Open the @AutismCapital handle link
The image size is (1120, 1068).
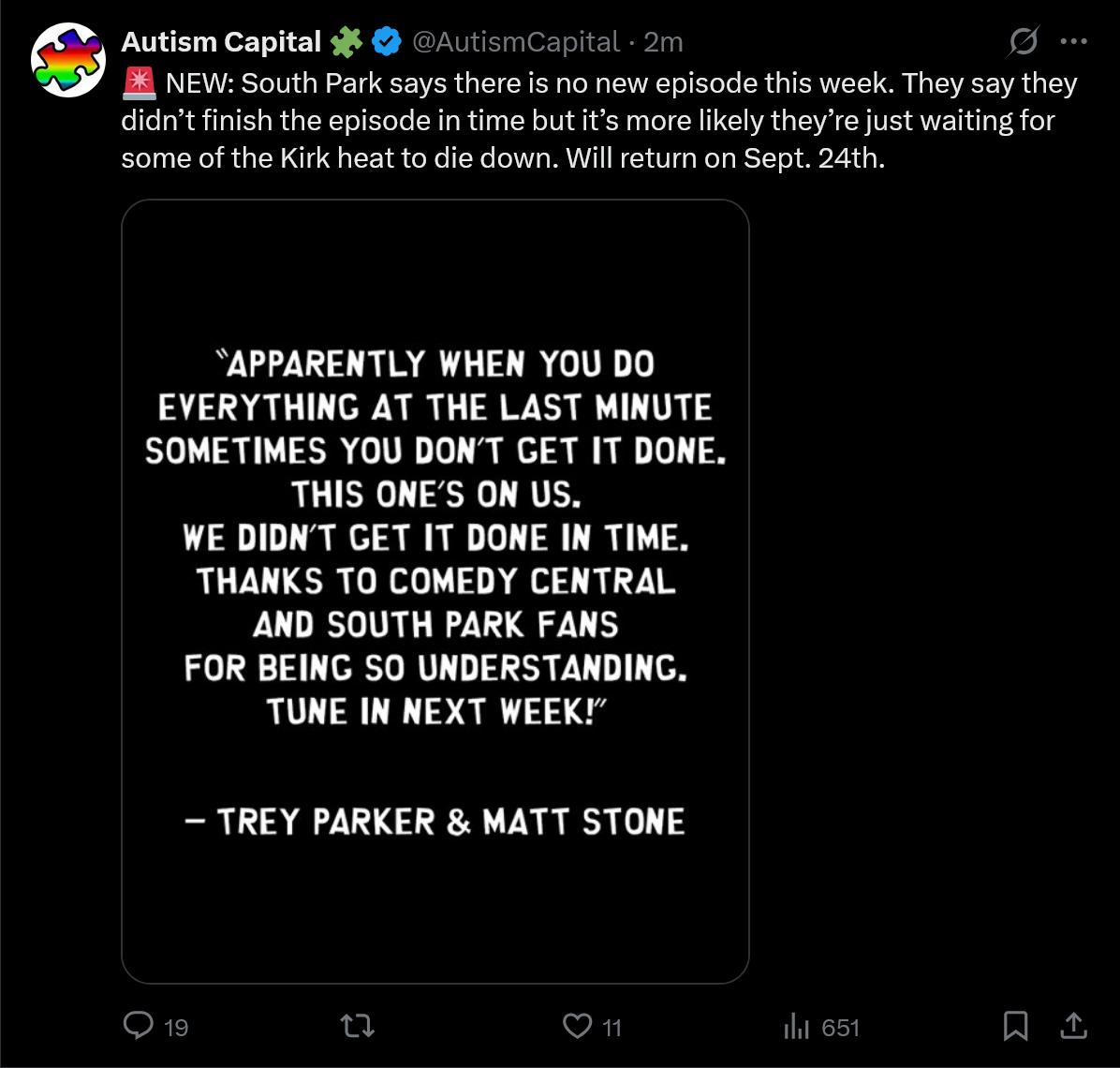click(x=516, y=42)
